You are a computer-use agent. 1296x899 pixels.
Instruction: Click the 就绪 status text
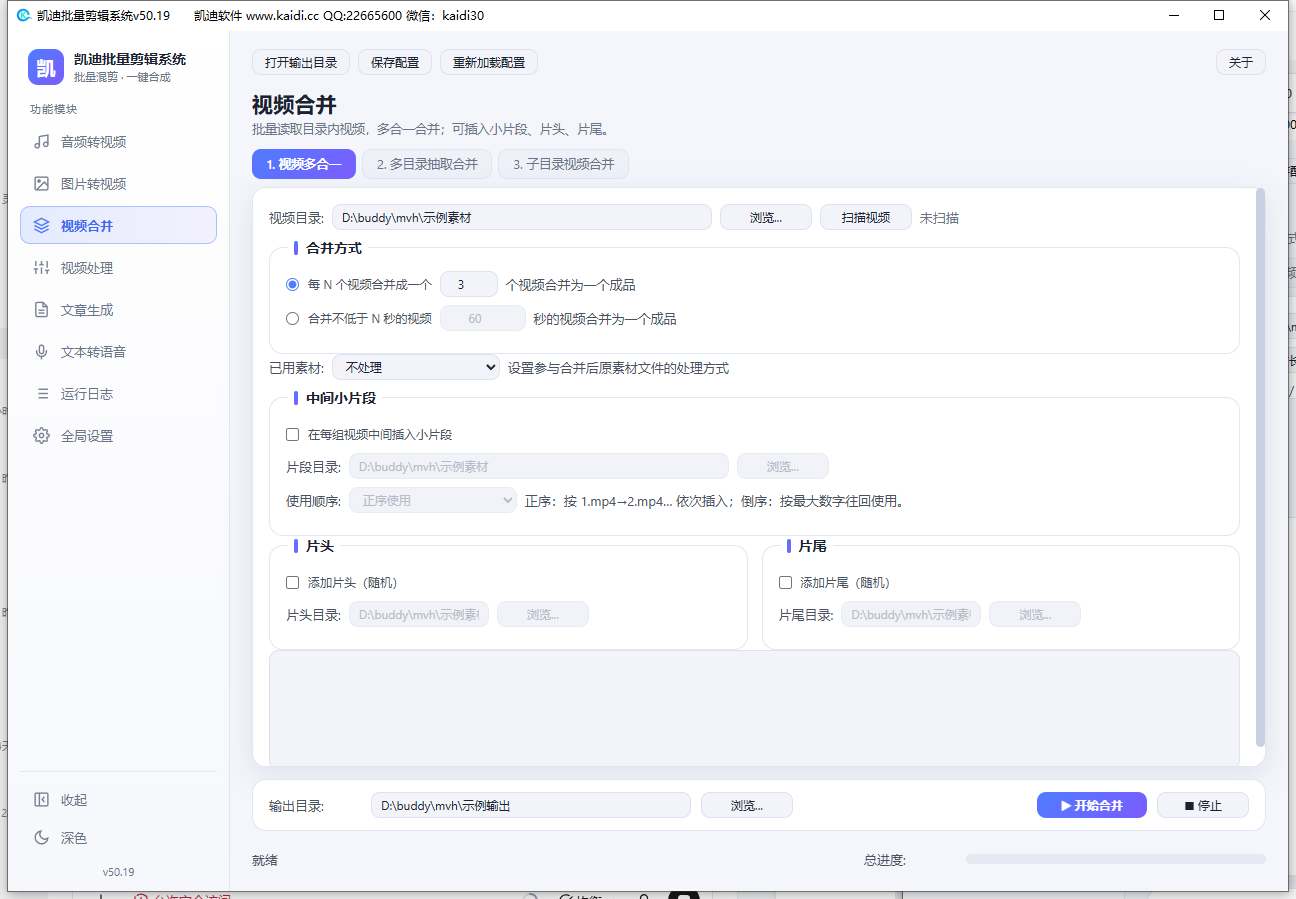click(x=265, y=860)
